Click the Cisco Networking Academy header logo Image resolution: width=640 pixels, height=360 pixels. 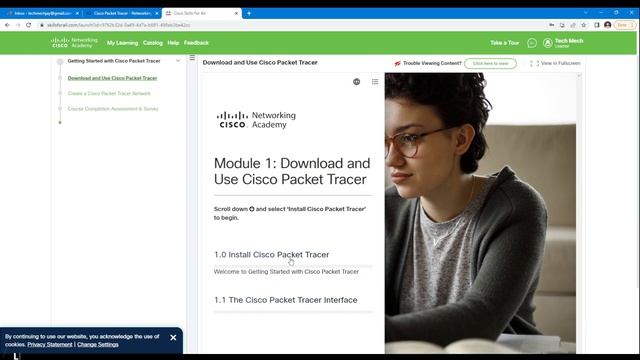click(x=74, y=42)
